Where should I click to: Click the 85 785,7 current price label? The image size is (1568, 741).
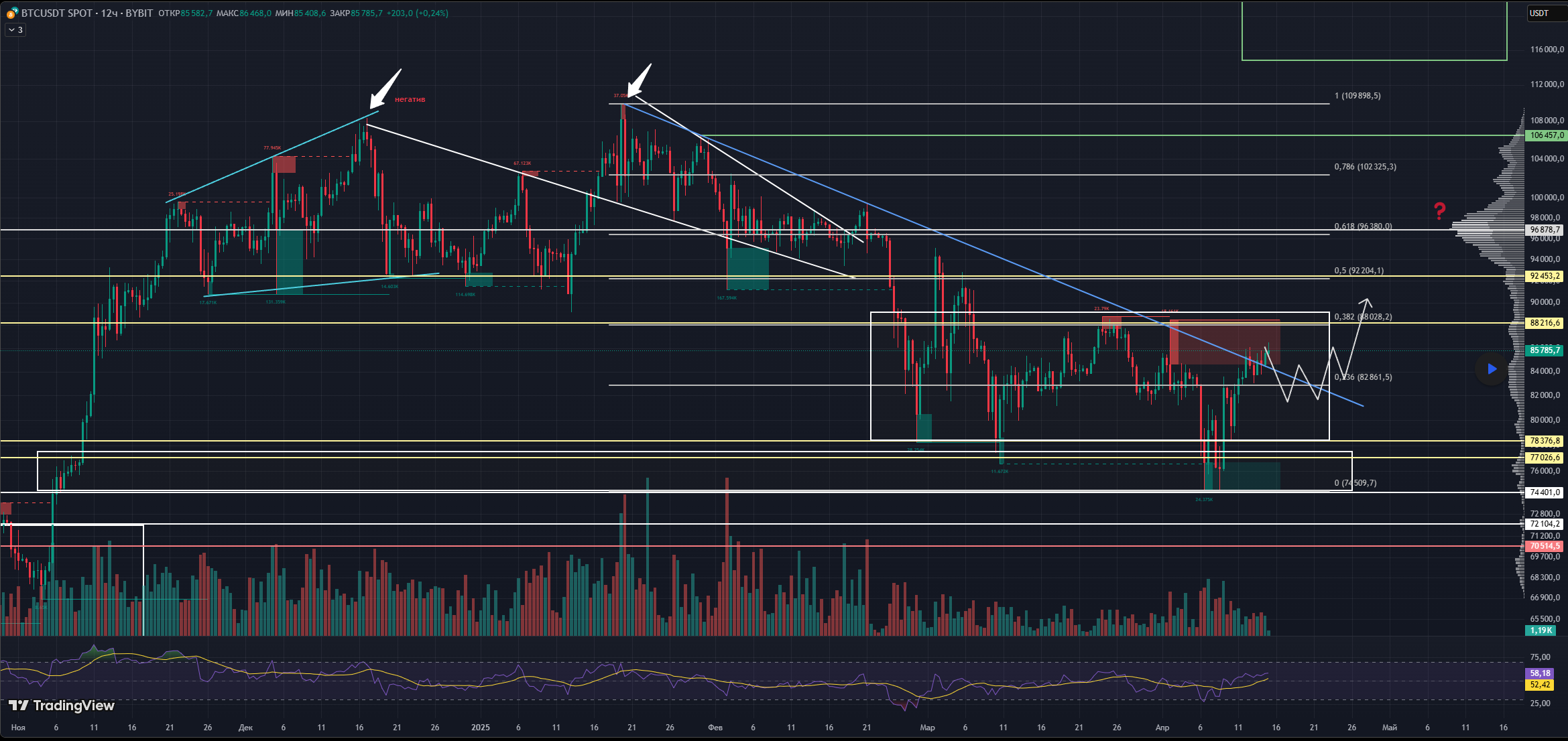(1545, 350)
